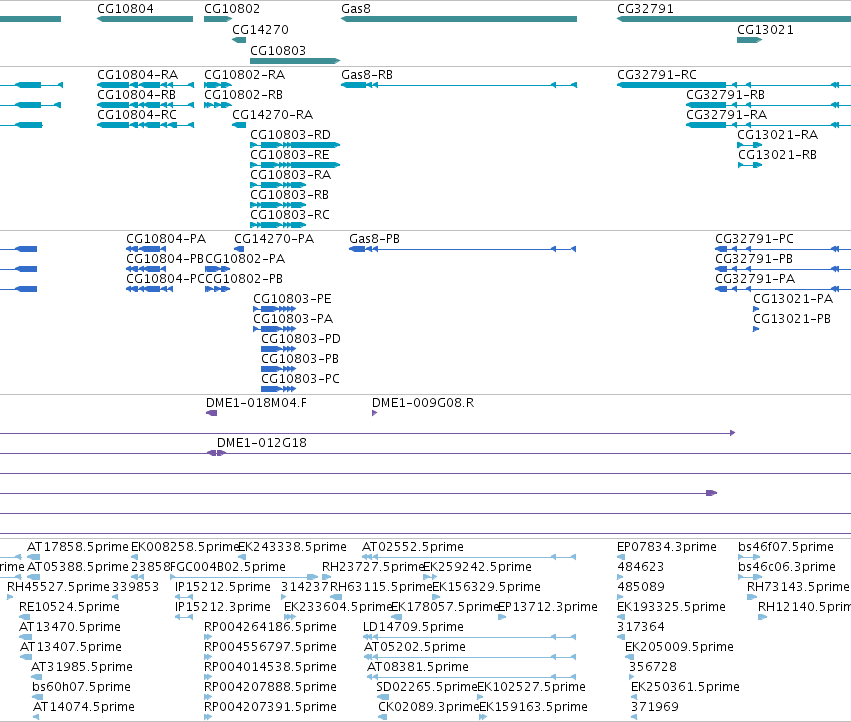Open transcript CG14270-RA
851x722 pixels.
[x=239, y=125]
